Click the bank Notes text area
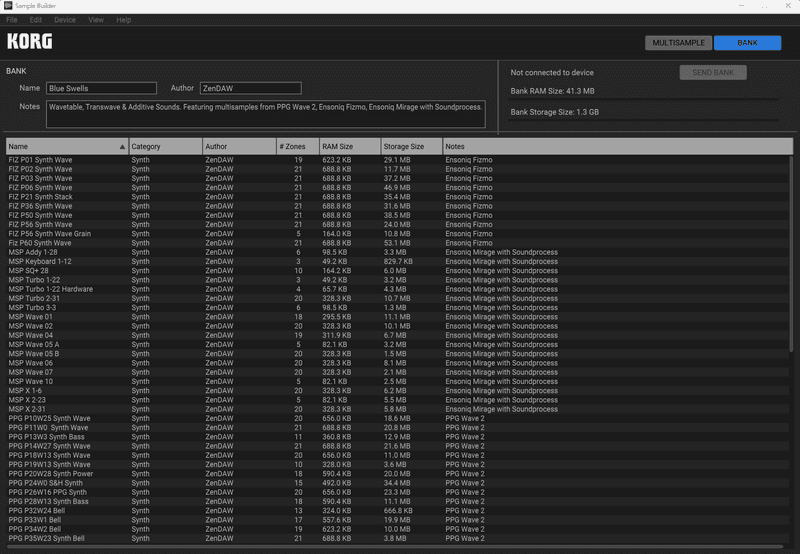Viewport: 800px width, 554px height. [x=265, y=114]
